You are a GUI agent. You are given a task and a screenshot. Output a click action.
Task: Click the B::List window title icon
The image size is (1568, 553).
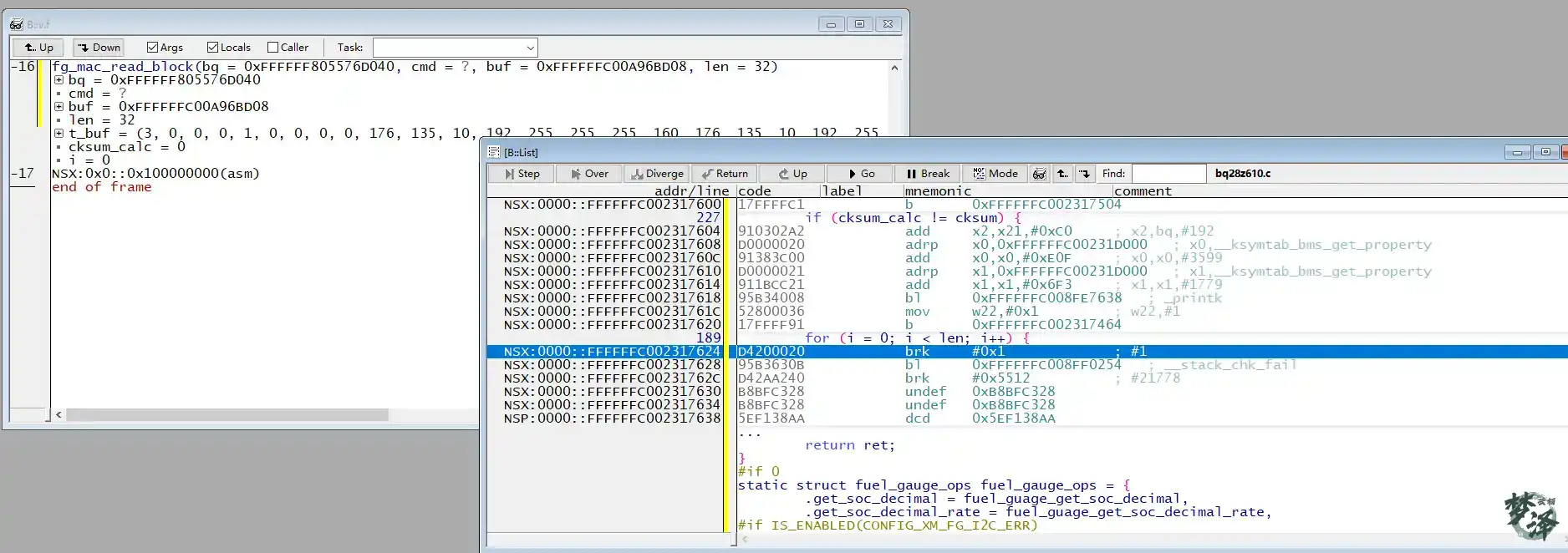[493, 152]
